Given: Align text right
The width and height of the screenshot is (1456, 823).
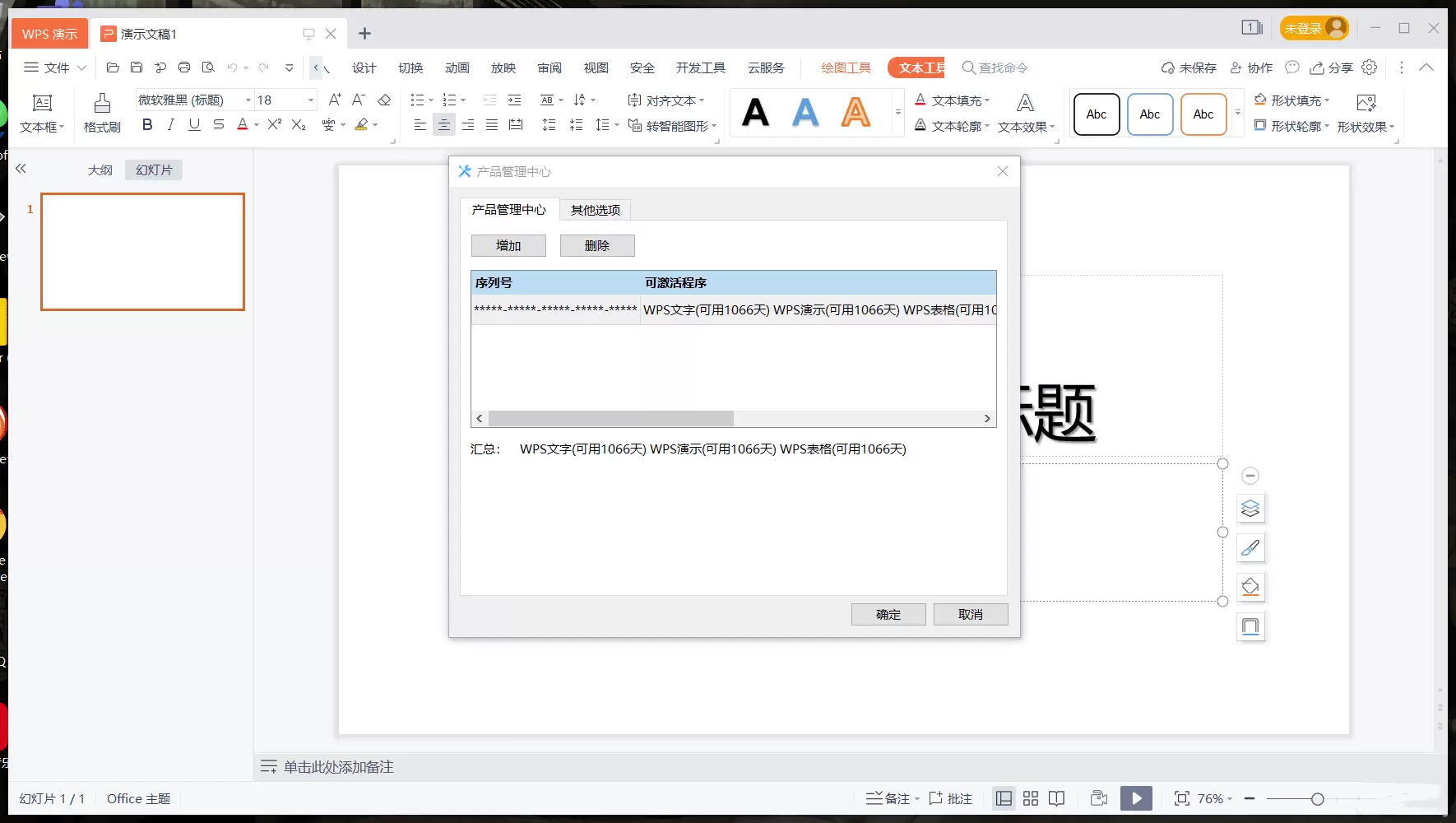Looking at the screenshot, I should (x=467, y=125).
